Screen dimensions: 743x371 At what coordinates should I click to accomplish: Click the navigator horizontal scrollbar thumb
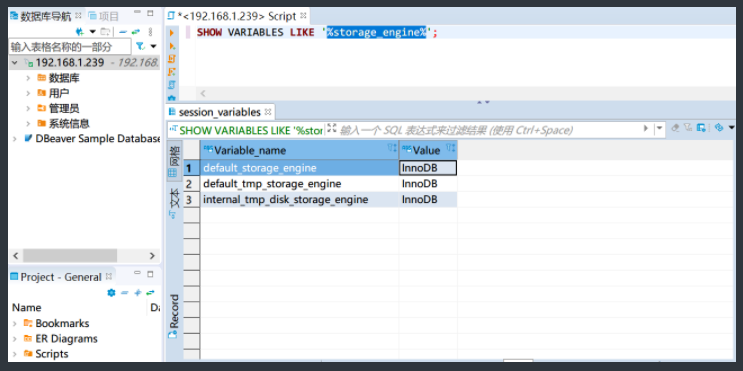pos(70,255)
